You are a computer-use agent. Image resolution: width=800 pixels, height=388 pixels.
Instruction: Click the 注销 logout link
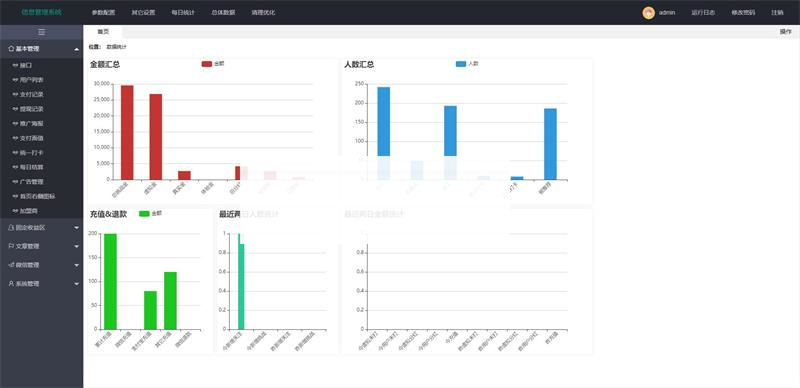point(777,13)
